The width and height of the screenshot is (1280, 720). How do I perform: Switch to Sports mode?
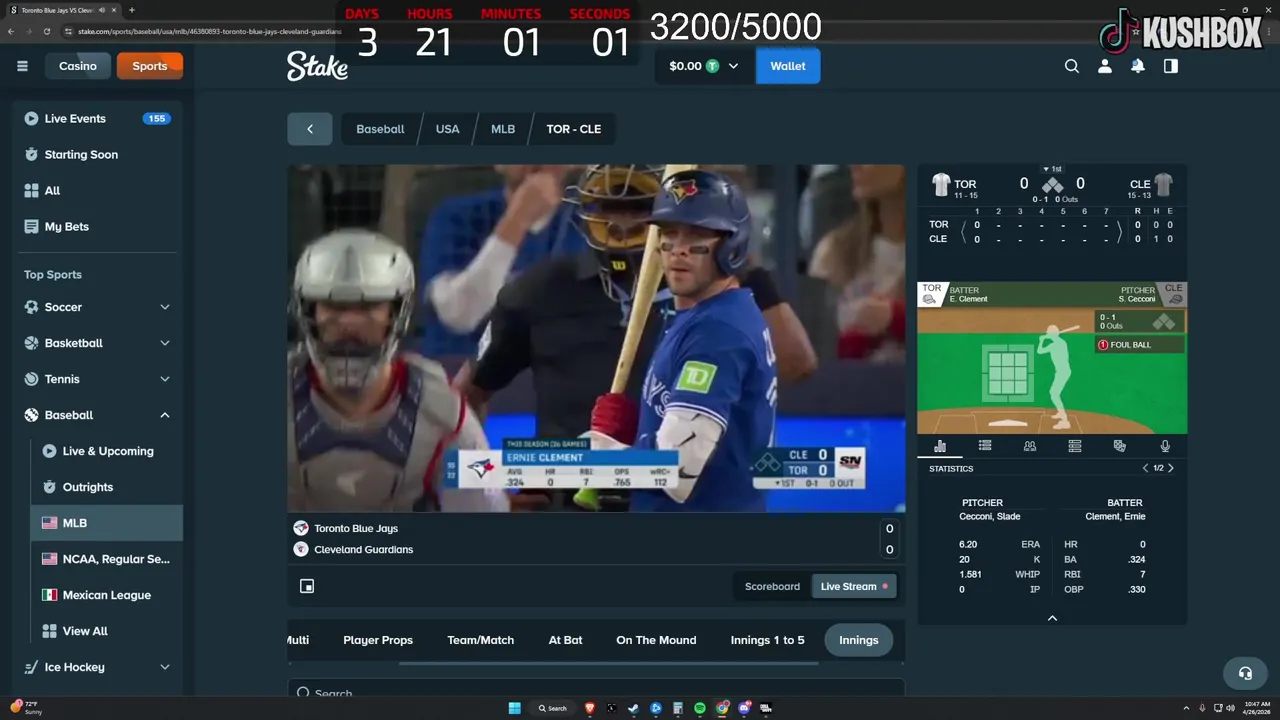pos(150,66)
